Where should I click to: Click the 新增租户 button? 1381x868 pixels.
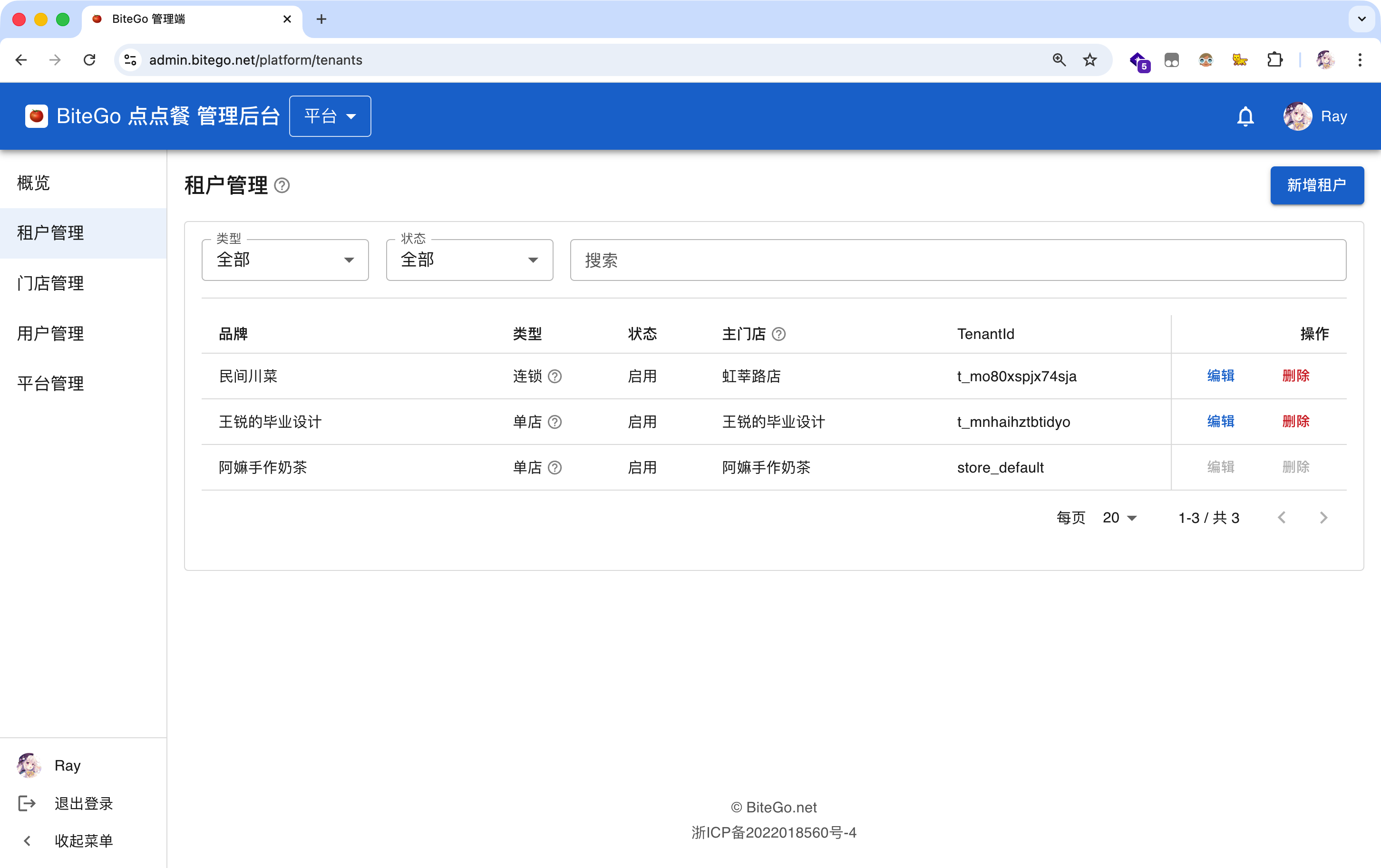(x=1317, y=185)
